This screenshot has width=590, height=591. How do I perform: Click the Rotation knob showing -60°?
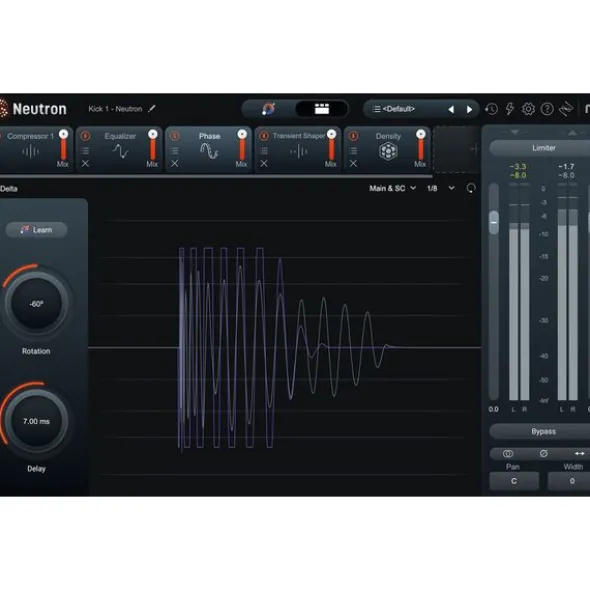36,304
